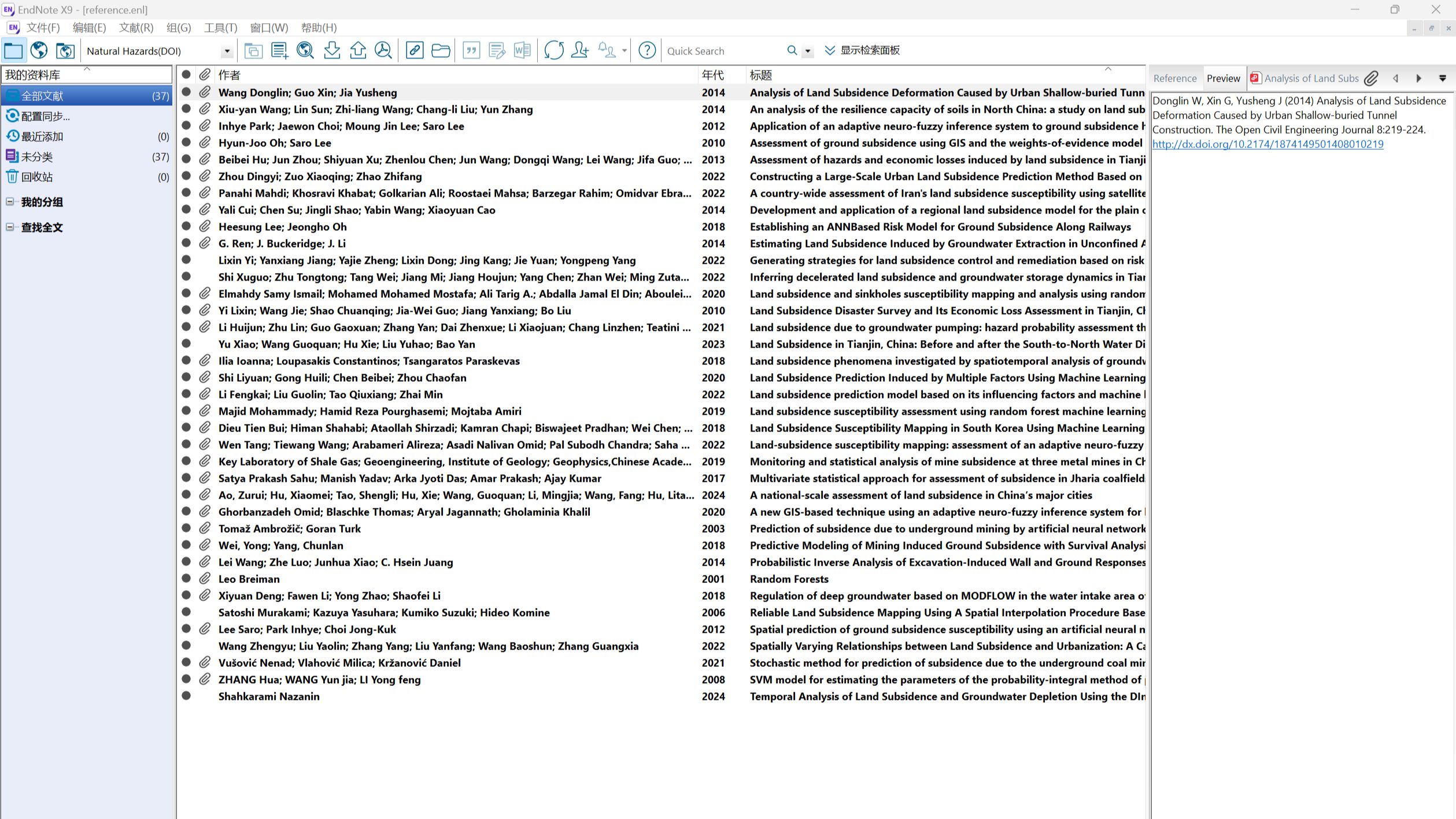1456x819 pixels.
Task: Open the Natural Hazards(DOI) output style dropdown
Action: point(227,51)
